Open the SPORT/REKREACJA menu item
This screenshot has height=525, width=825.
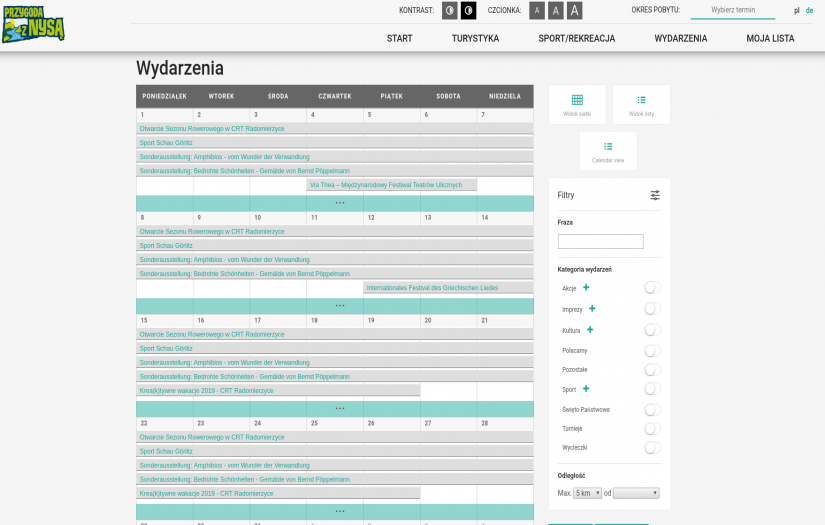click(577, 38)
